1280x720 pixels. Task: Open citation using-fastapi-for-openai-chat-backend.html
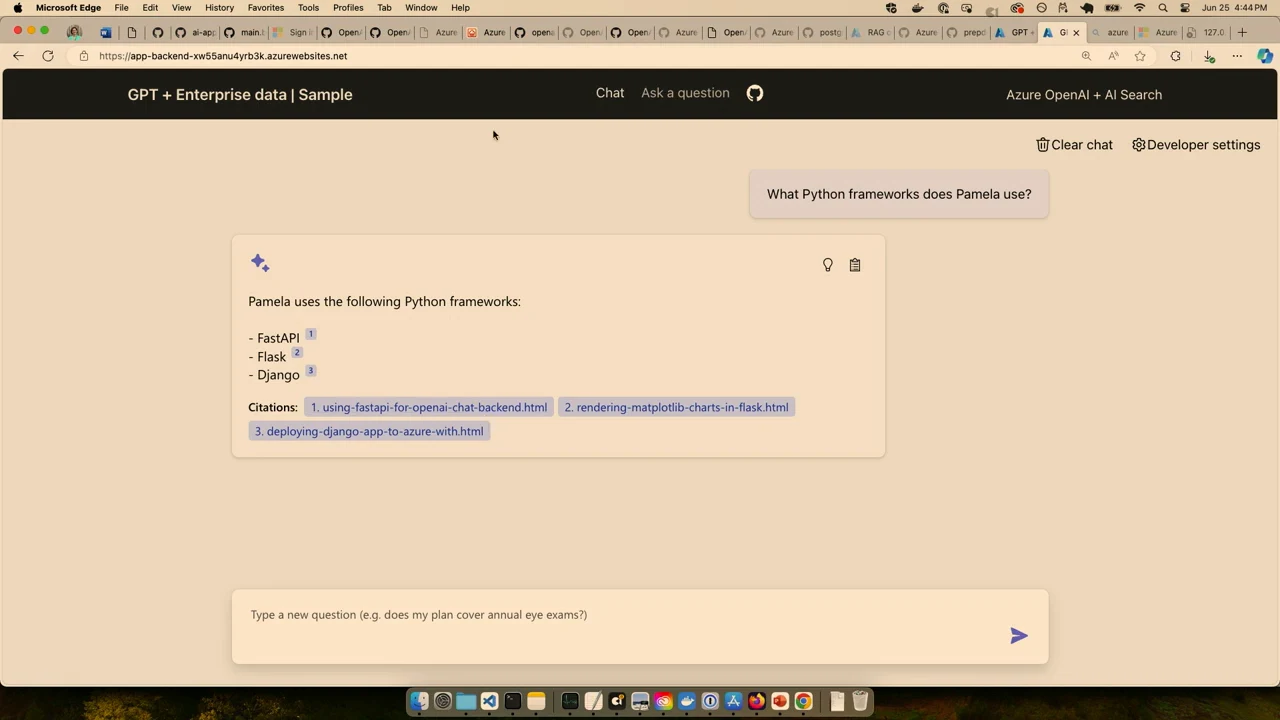click(x=428, y=407)
